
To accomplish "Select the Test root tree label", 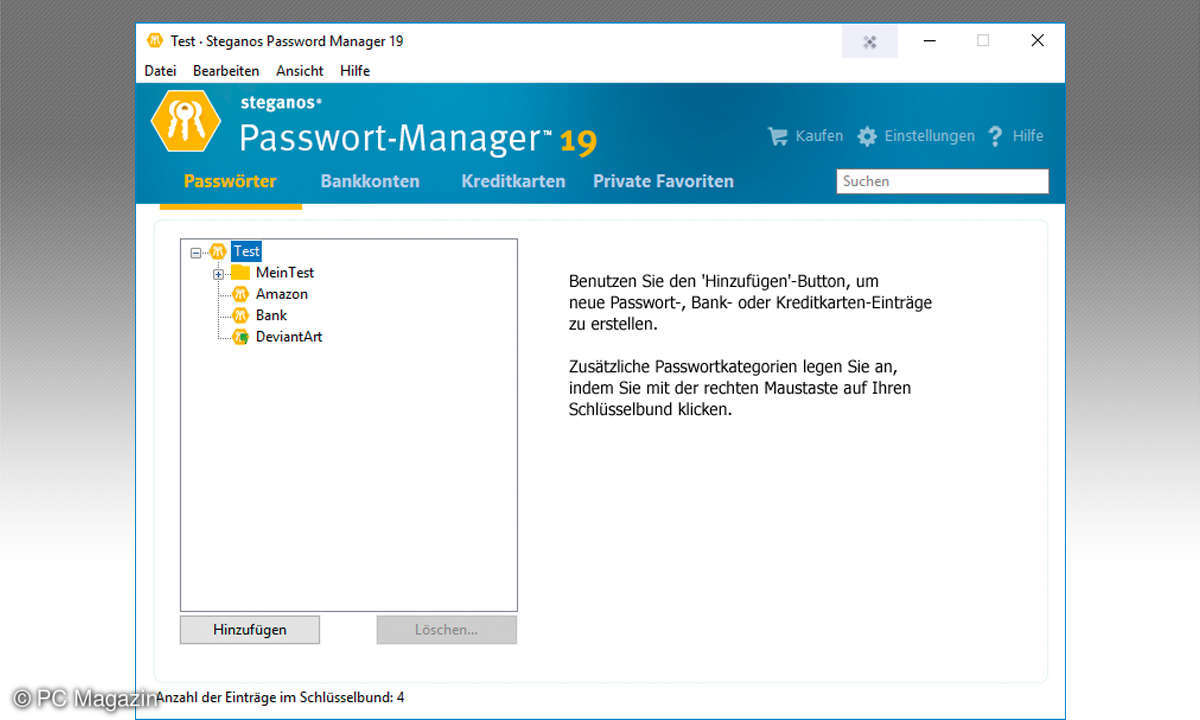I will [246, 251].
